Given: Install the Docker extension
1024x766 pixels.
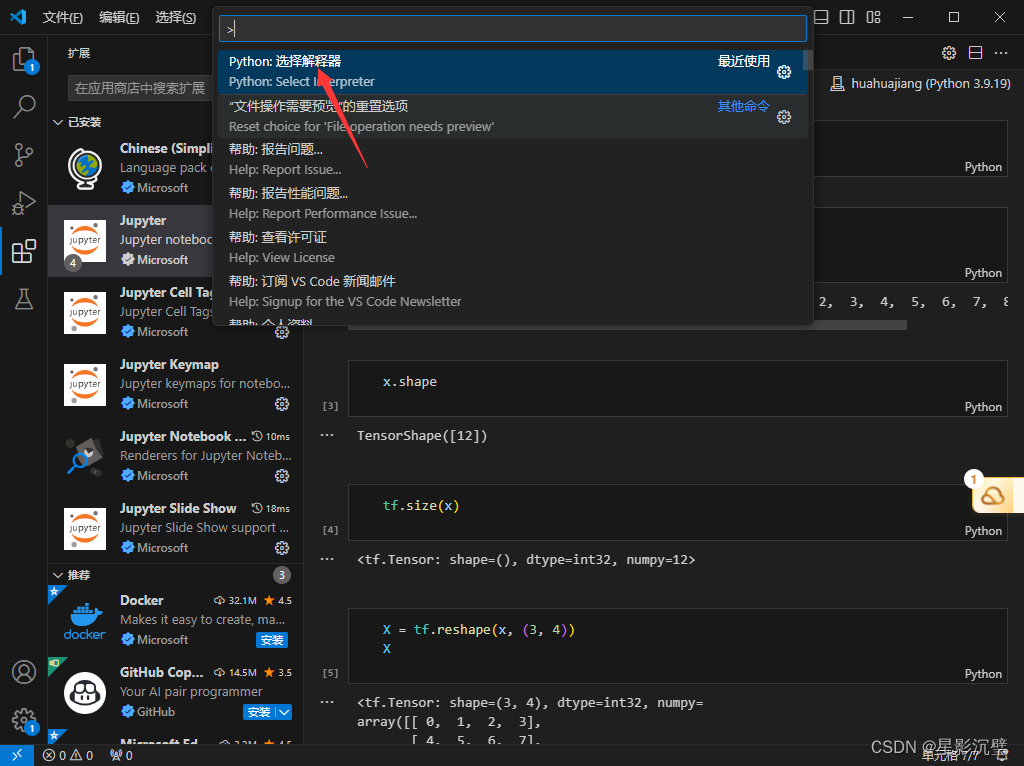Looking at the screenshot, I should point(272,640).
